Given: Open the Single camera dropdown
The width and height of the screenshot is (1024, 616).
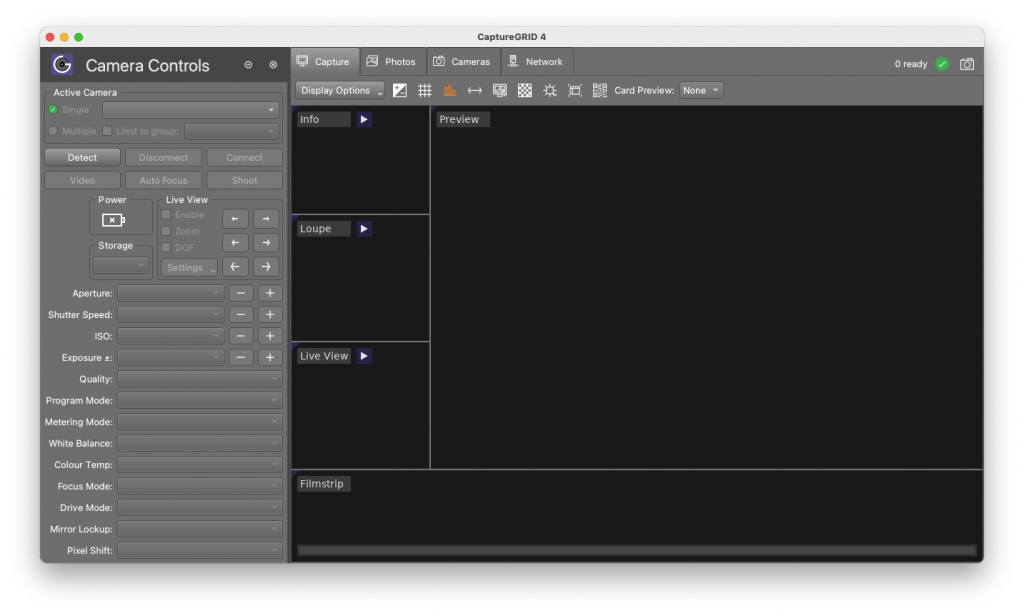Looking at the screenshot, I should [x=190, y=110].
